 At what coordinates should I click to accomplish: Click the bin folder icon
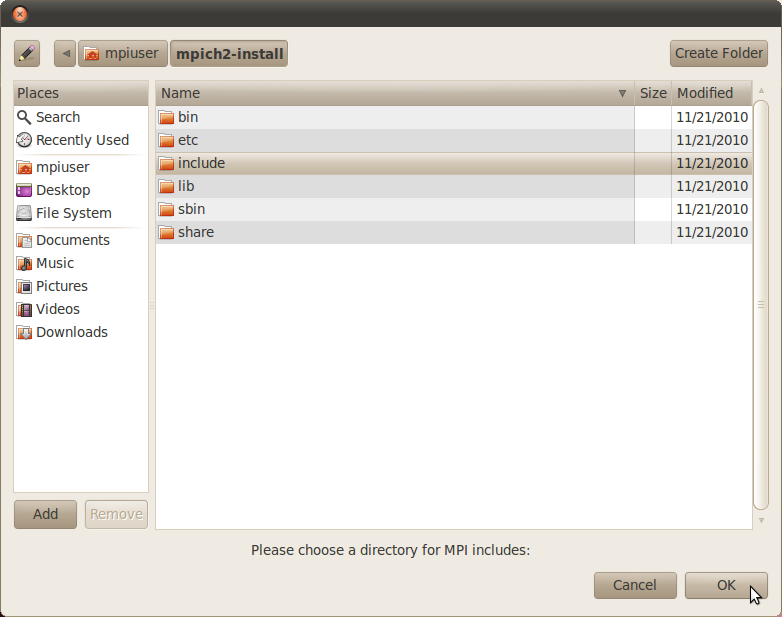click(166, 117)
